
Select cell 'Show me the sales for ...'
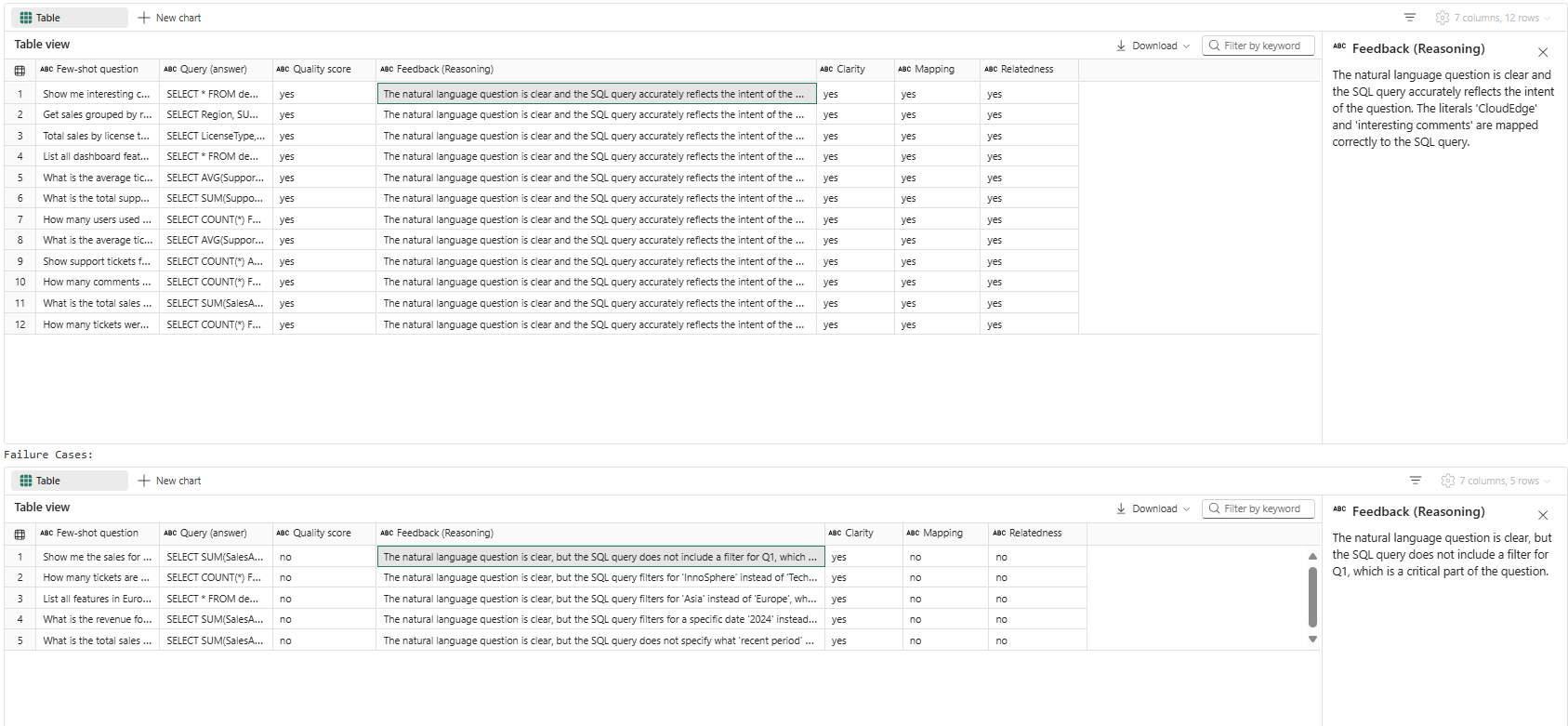coord(98,557)
